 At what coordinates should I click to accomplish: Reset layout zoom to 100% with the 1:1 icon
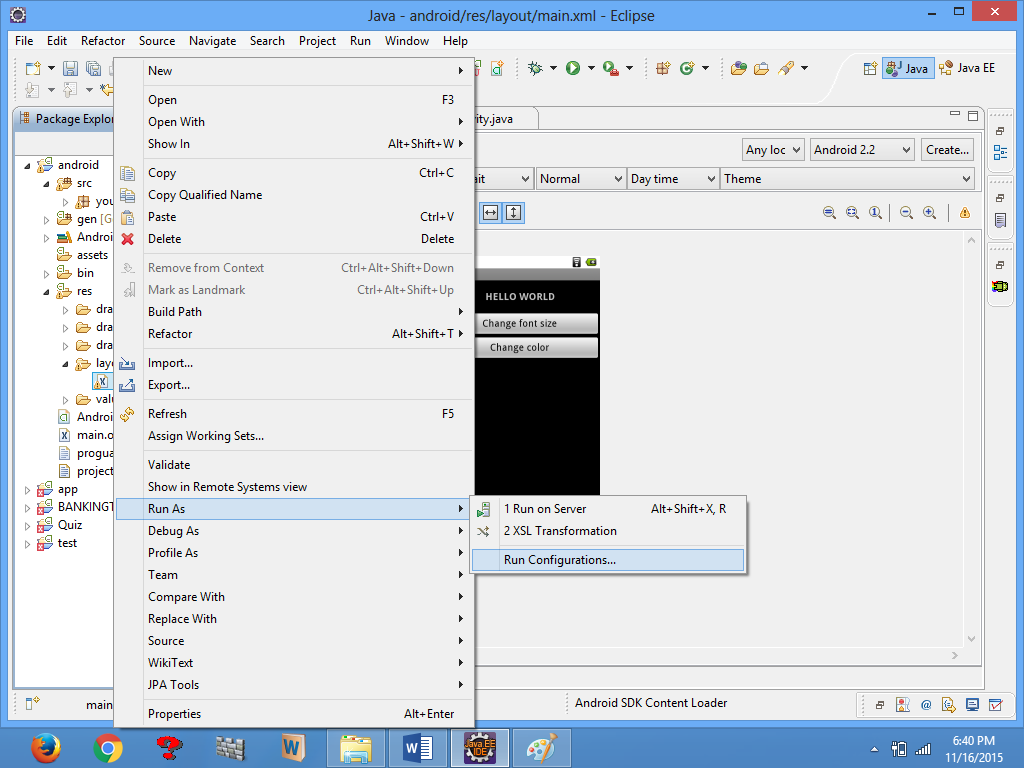876,212
